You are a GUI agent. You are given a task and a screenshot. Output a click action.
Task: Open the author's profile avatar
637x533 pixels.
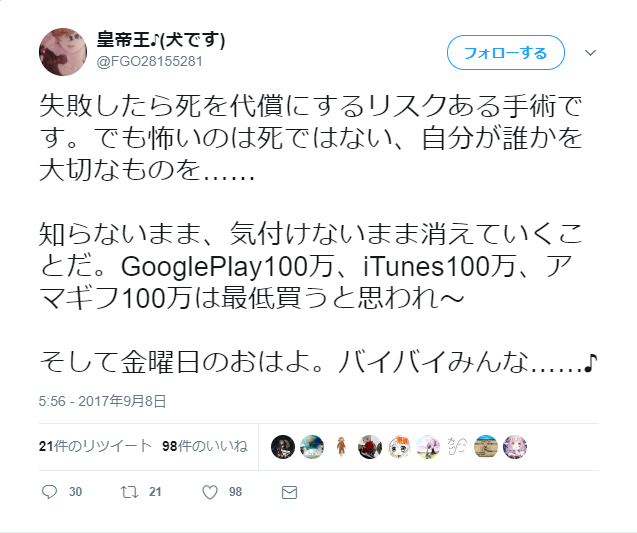tap(63, 52)
